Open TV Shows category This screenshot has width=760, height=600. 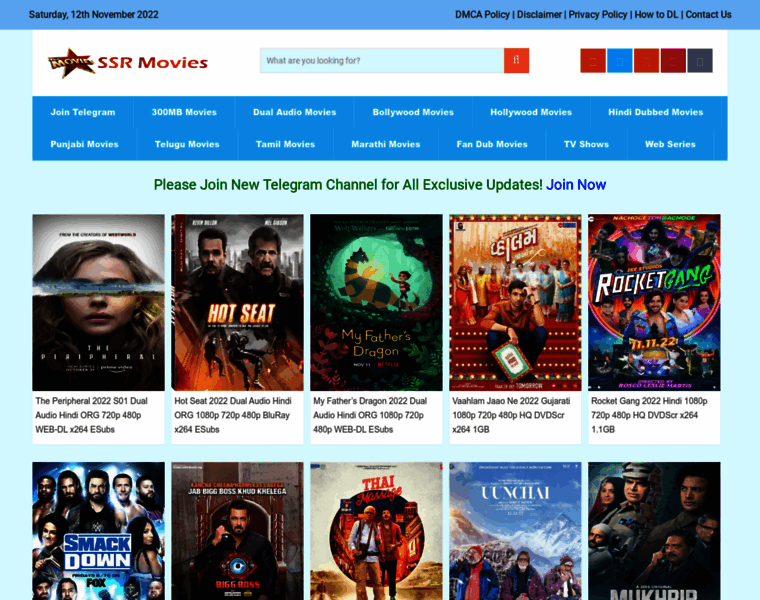coord(586,144)
